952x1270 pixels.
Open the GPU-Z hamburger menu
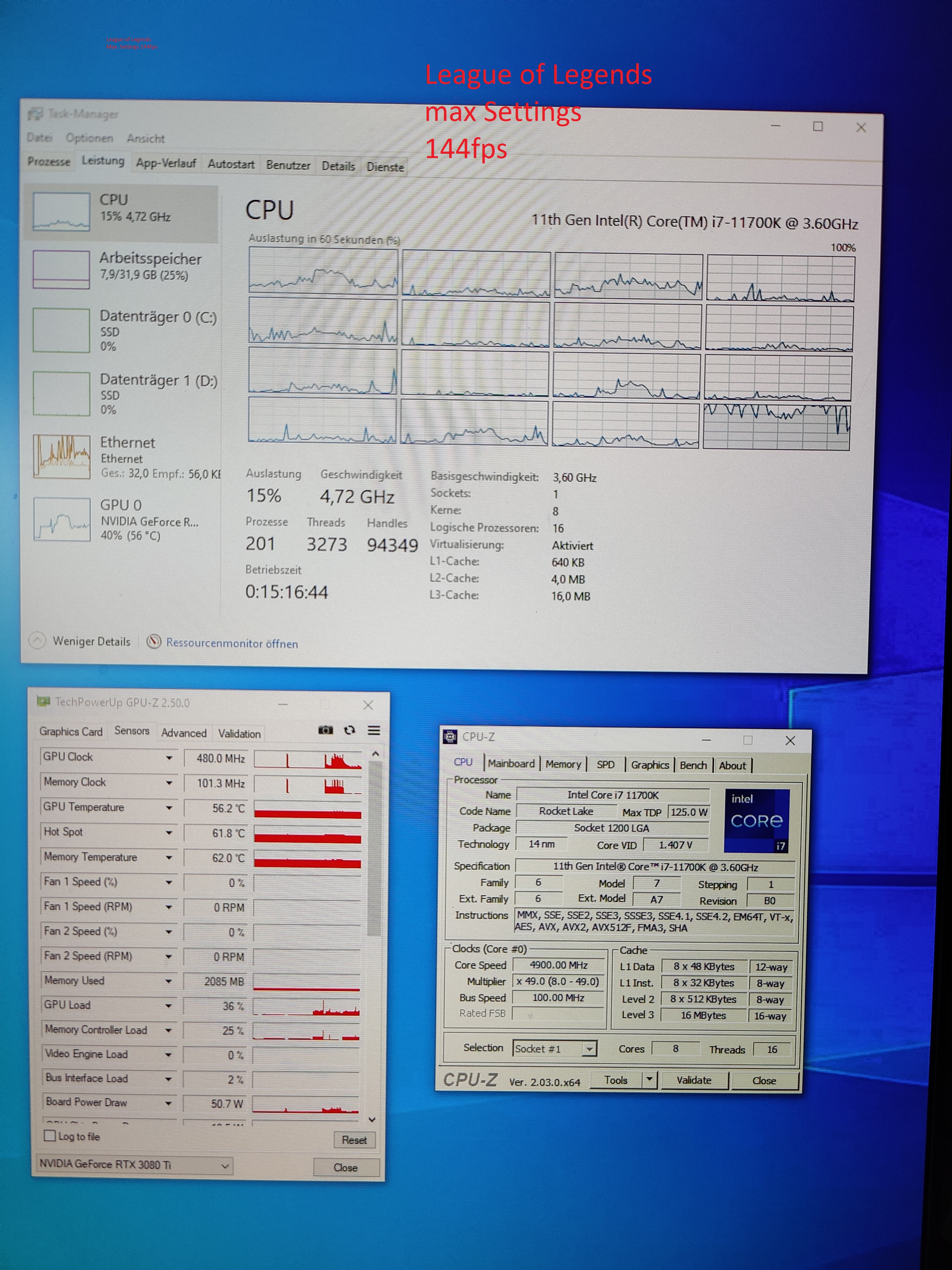(x=374, y=730)
